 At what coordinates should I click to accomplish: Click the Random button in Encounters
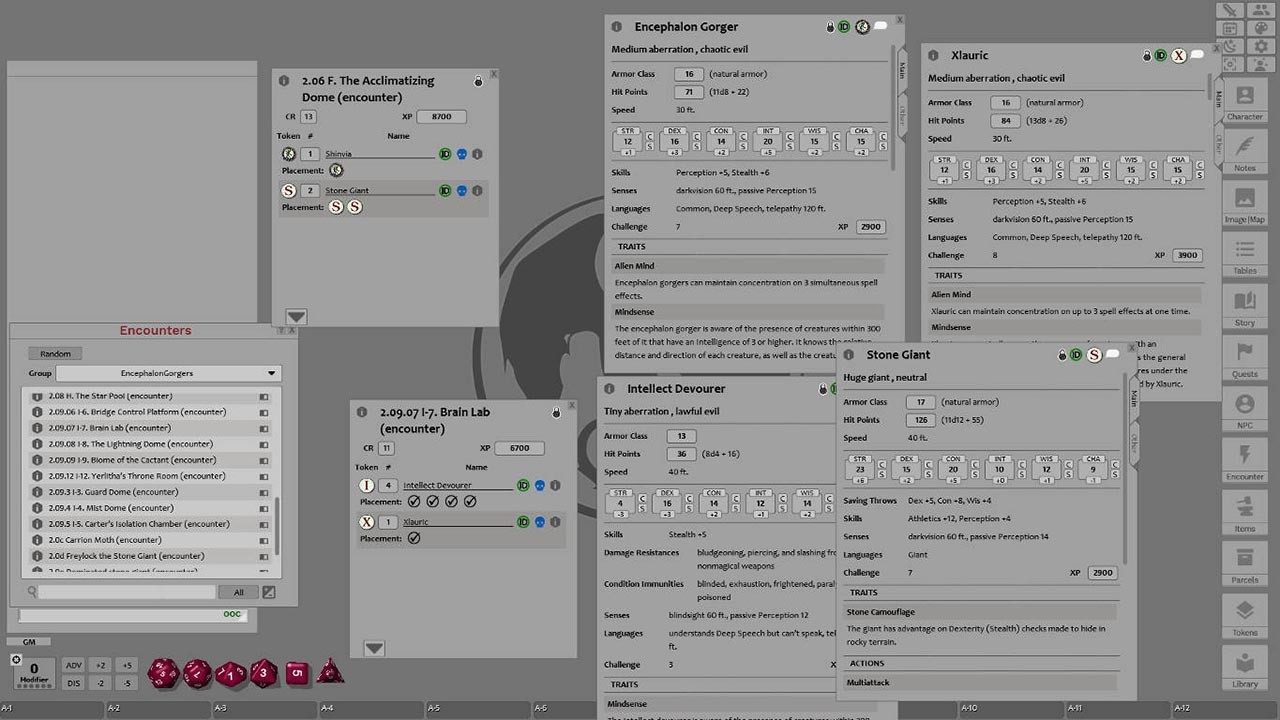[54, 353]
